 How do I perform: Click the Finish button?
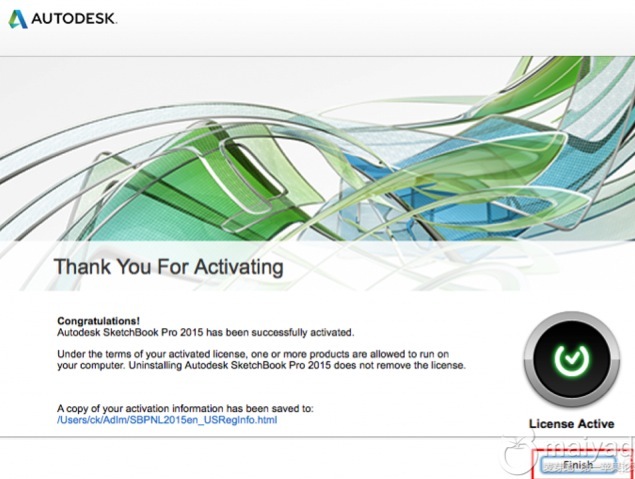pos(579,465)
